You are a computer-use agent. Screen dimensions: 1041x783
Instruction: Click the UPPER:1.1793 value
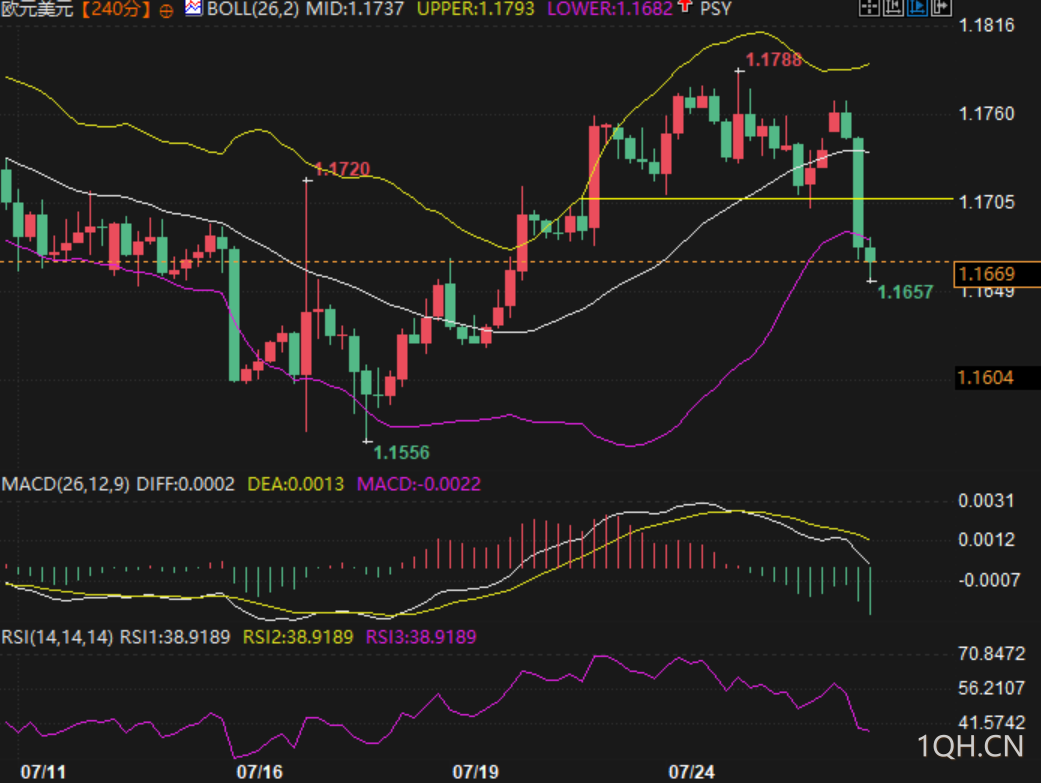click(x=475, y=9)
